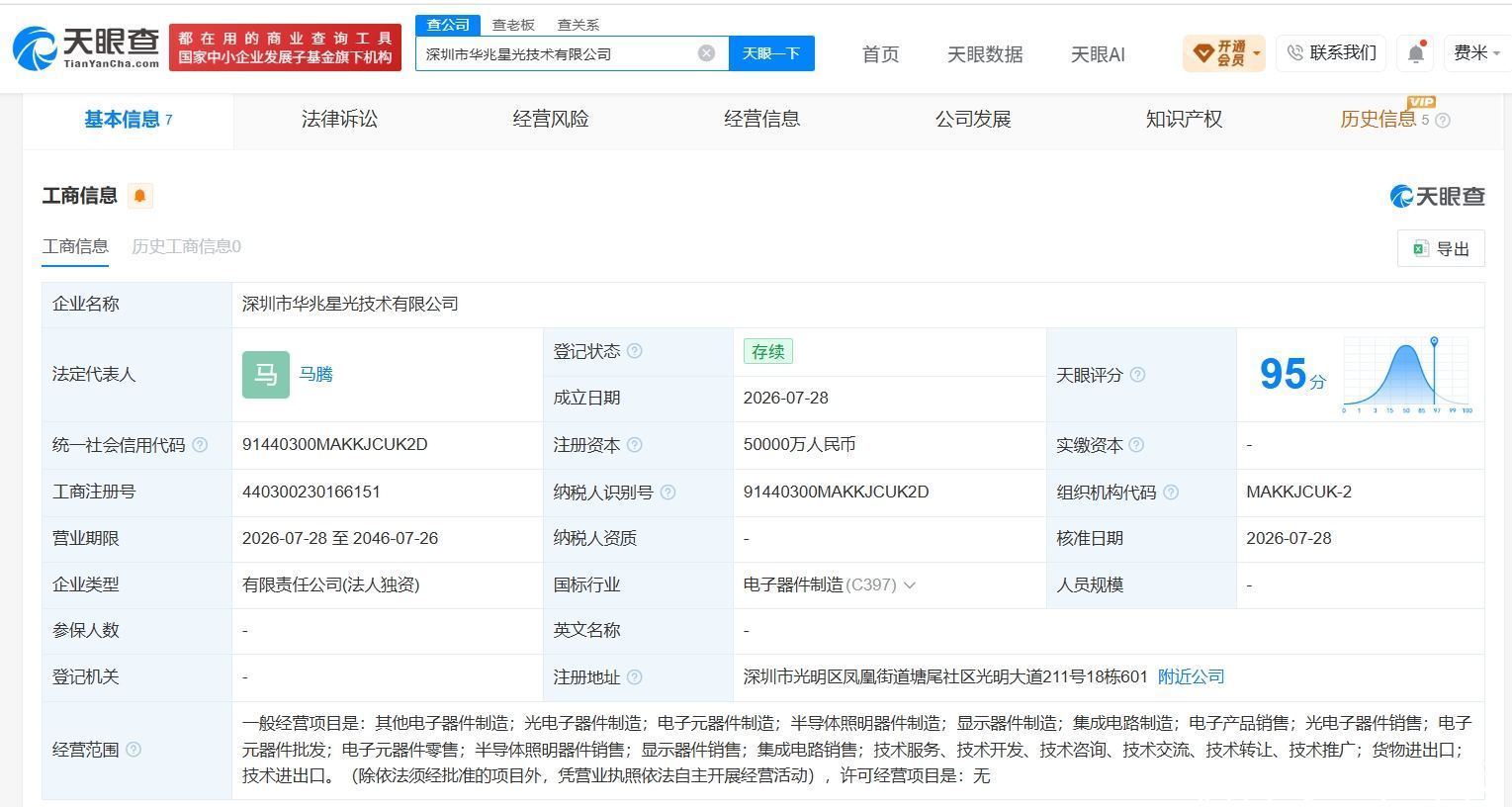This screenshot has width=1512, height=807.
Task: Click help icon next to 天眼评分
Action: point(1137,375)
